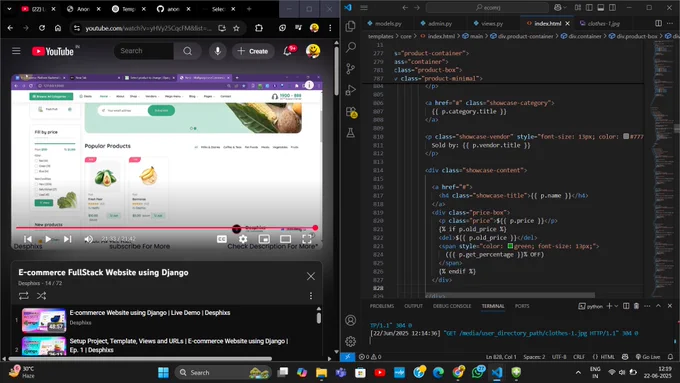Close the playlist panel

[x=311, y=276]
